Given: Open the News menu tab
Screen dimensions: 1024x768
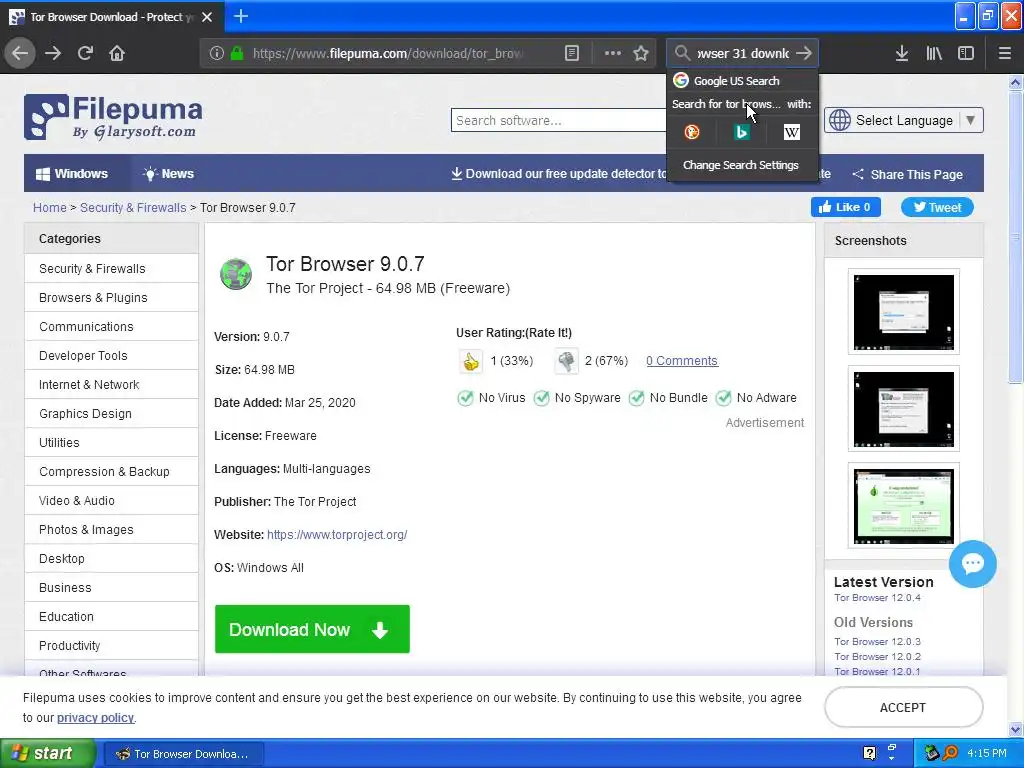Looking at the screenshot, I should tap(168, 174).
